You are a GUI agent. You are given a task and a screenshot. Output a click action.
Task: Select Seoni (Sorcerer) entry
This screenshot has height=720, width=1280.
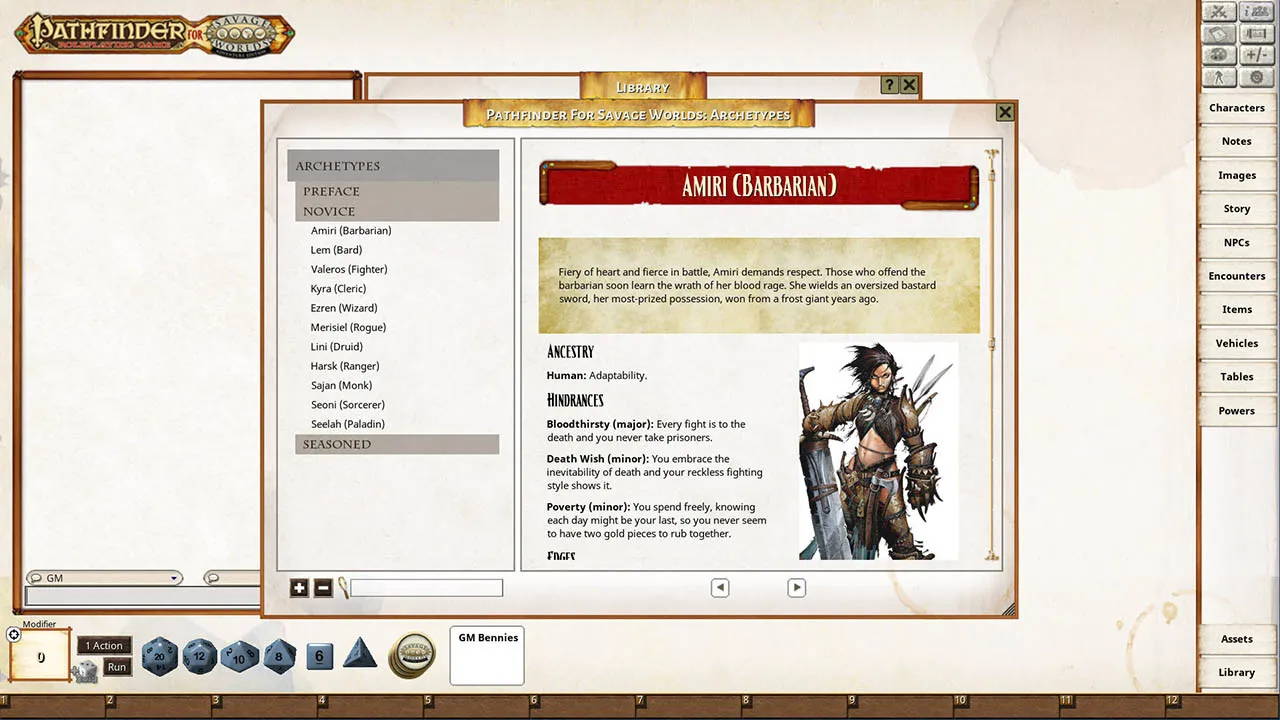[x=348, y=405]
